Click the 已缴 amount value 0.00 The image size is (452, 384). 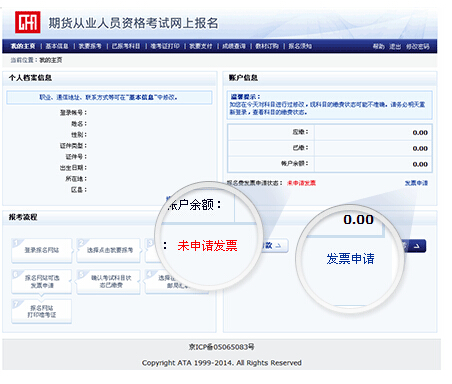[x=420, y=148]
